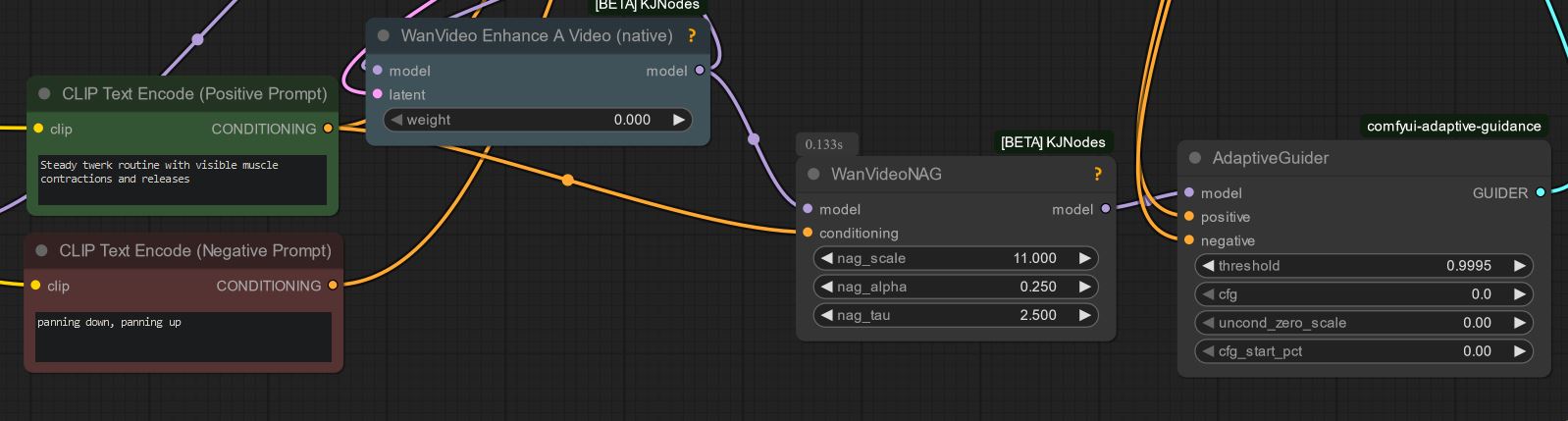
Task: Click the cfg value 0.0
Action: 1481,293
